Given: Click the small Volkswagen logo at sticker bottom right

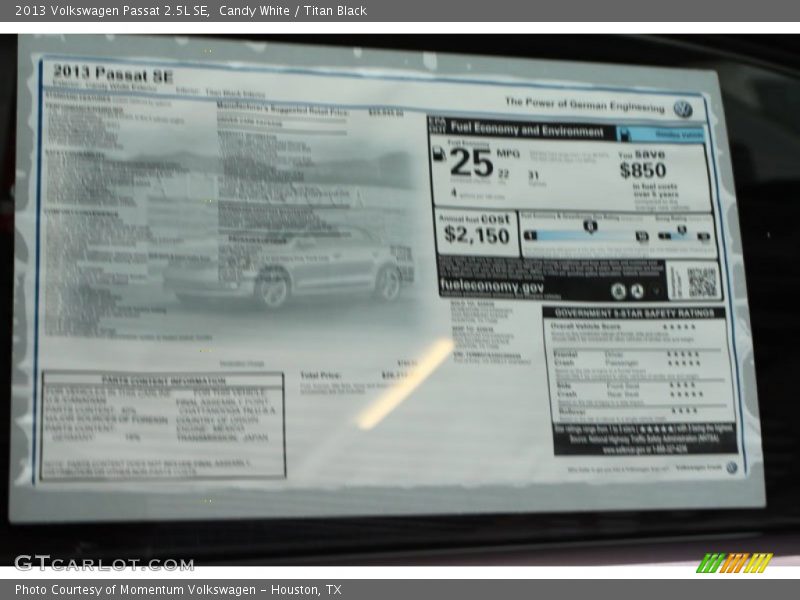Looking at the screenshot, I should pyautogui.click(x=732, y=467).
